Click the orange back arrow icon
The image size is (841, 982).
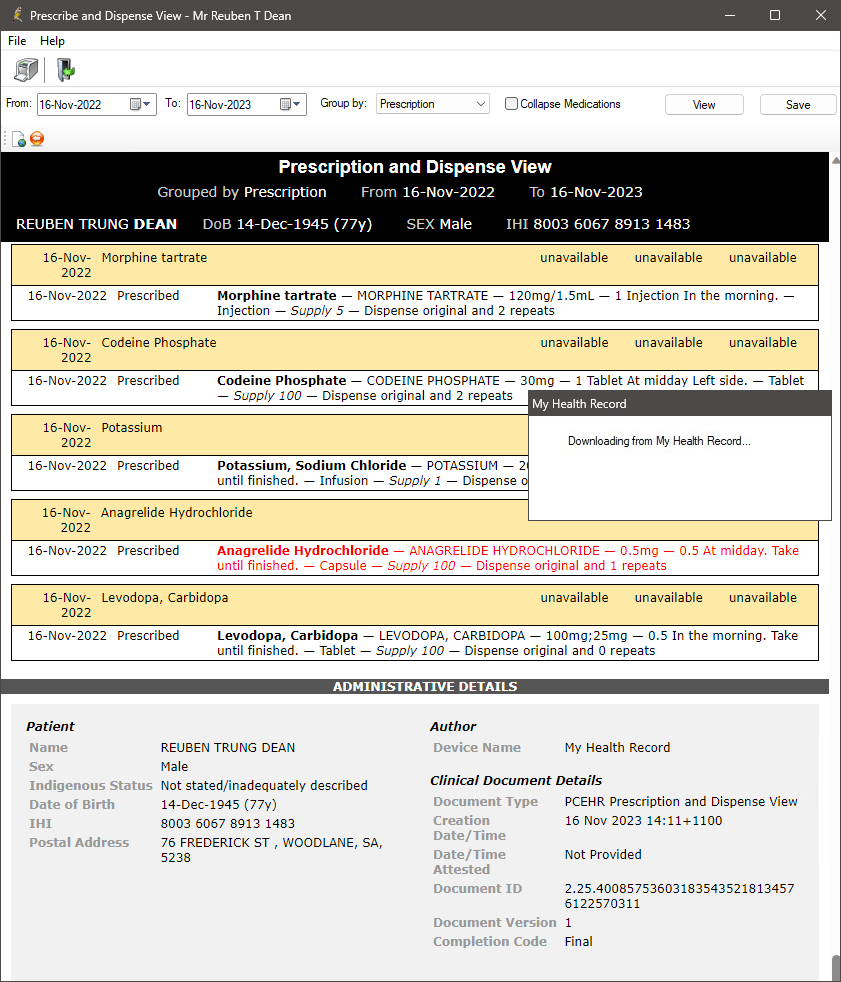pos(37,138)
